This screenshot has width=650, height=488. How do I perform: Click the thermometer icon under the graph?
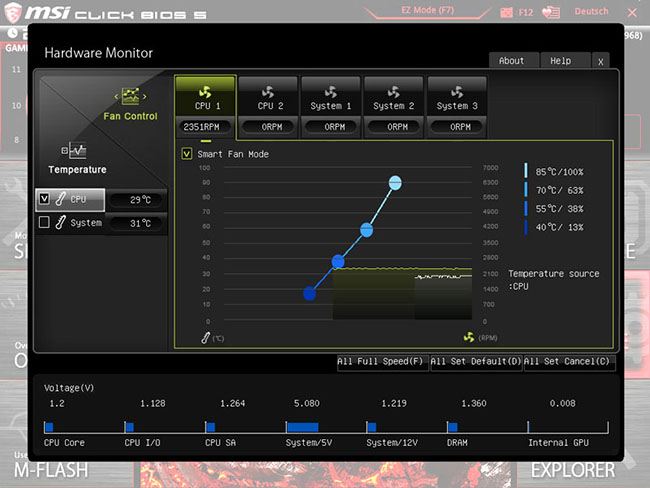point(206,338)
